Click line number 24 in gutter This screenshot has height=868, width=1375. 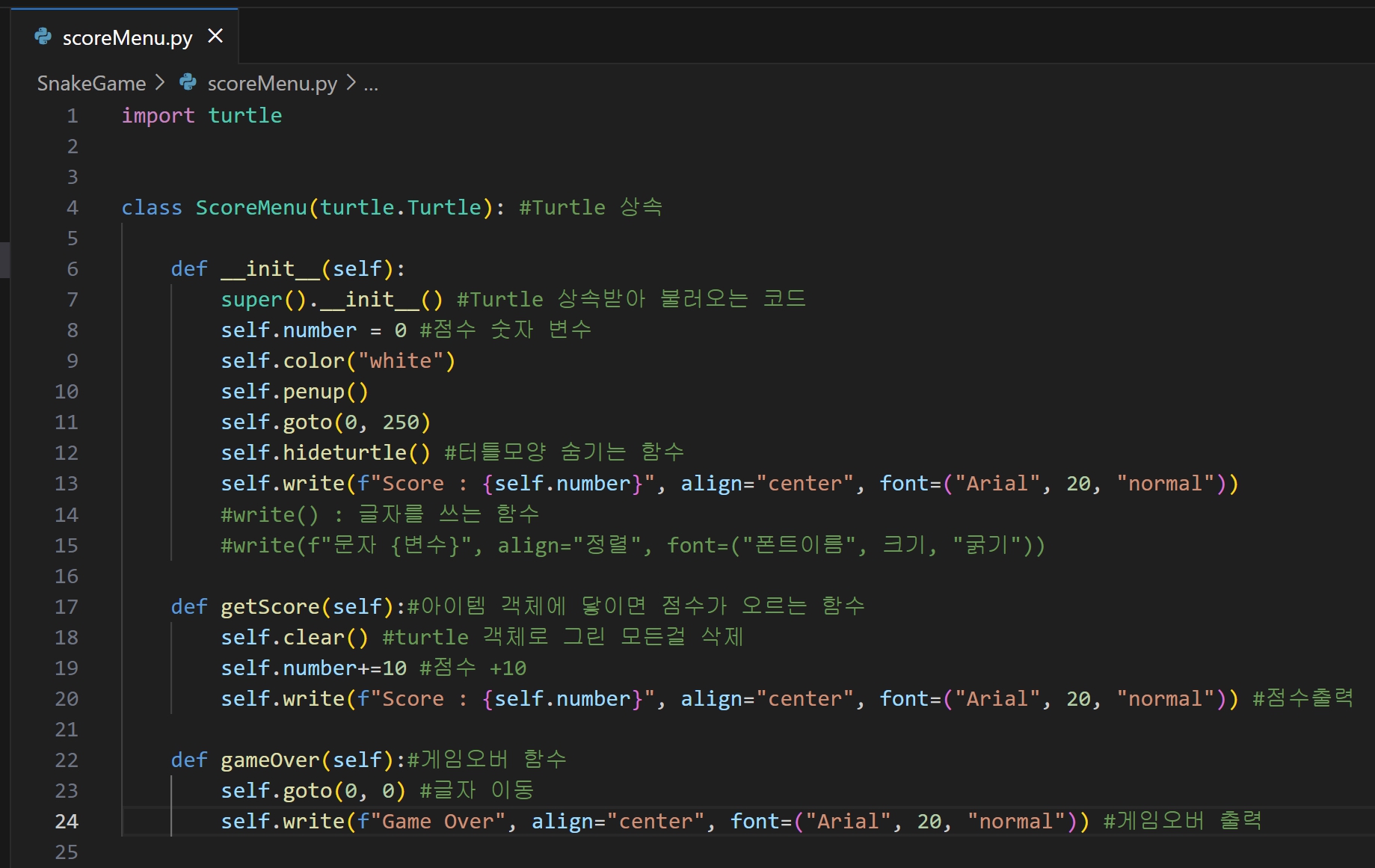[x=67, y=822]
